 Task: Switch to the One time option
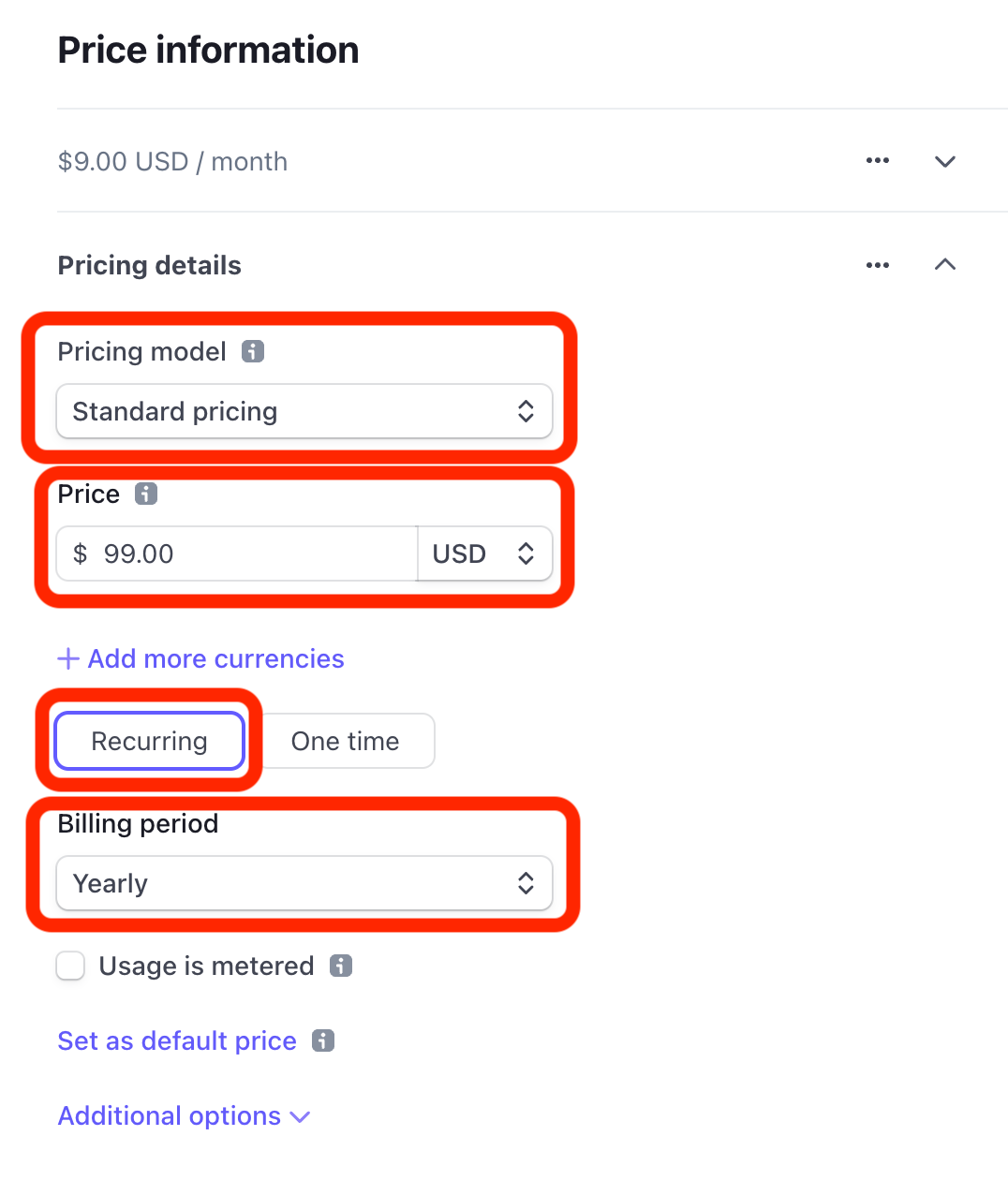(346, 741)
